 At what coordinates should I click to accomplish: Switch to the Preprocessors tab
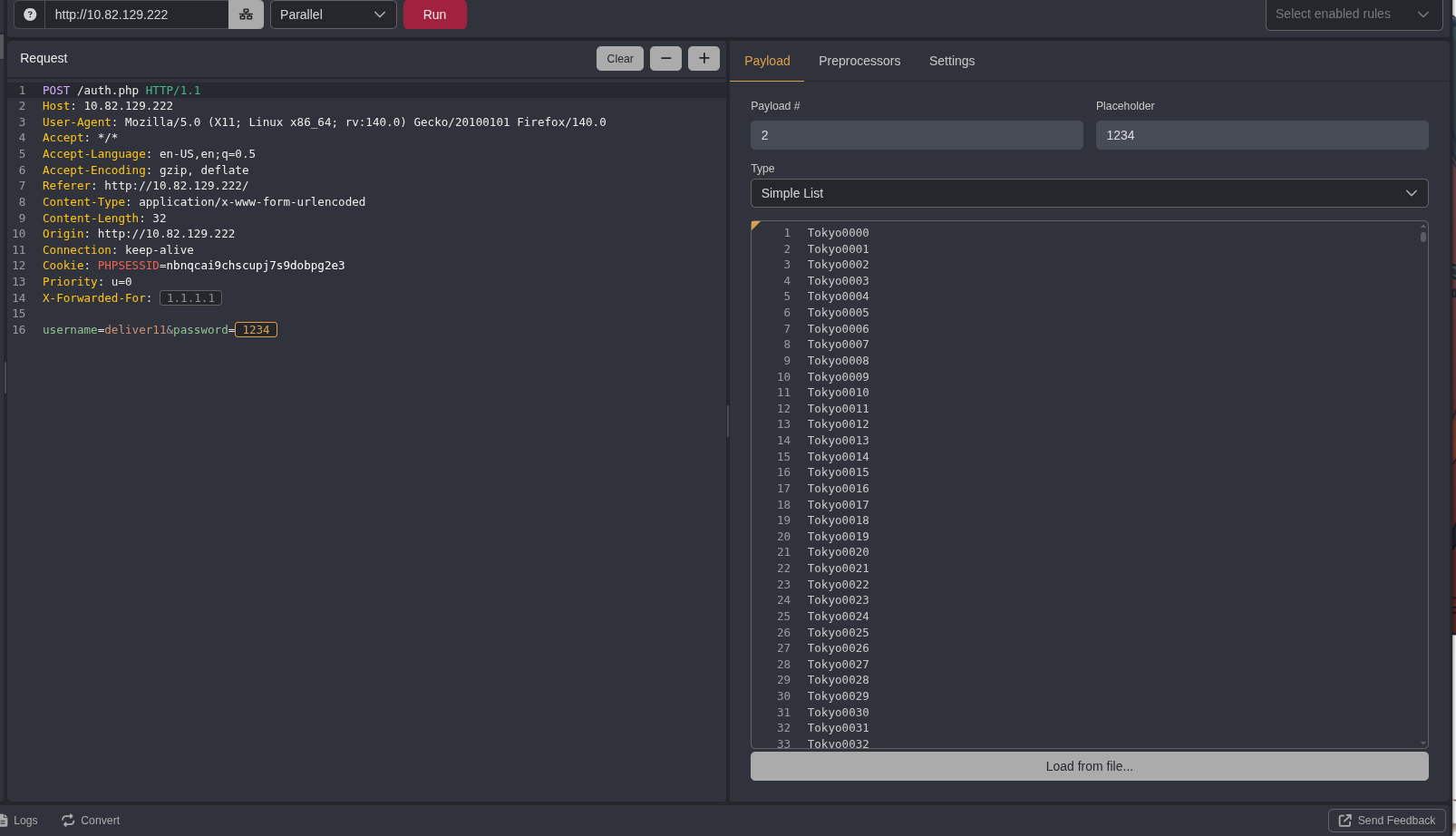[859, 61]
